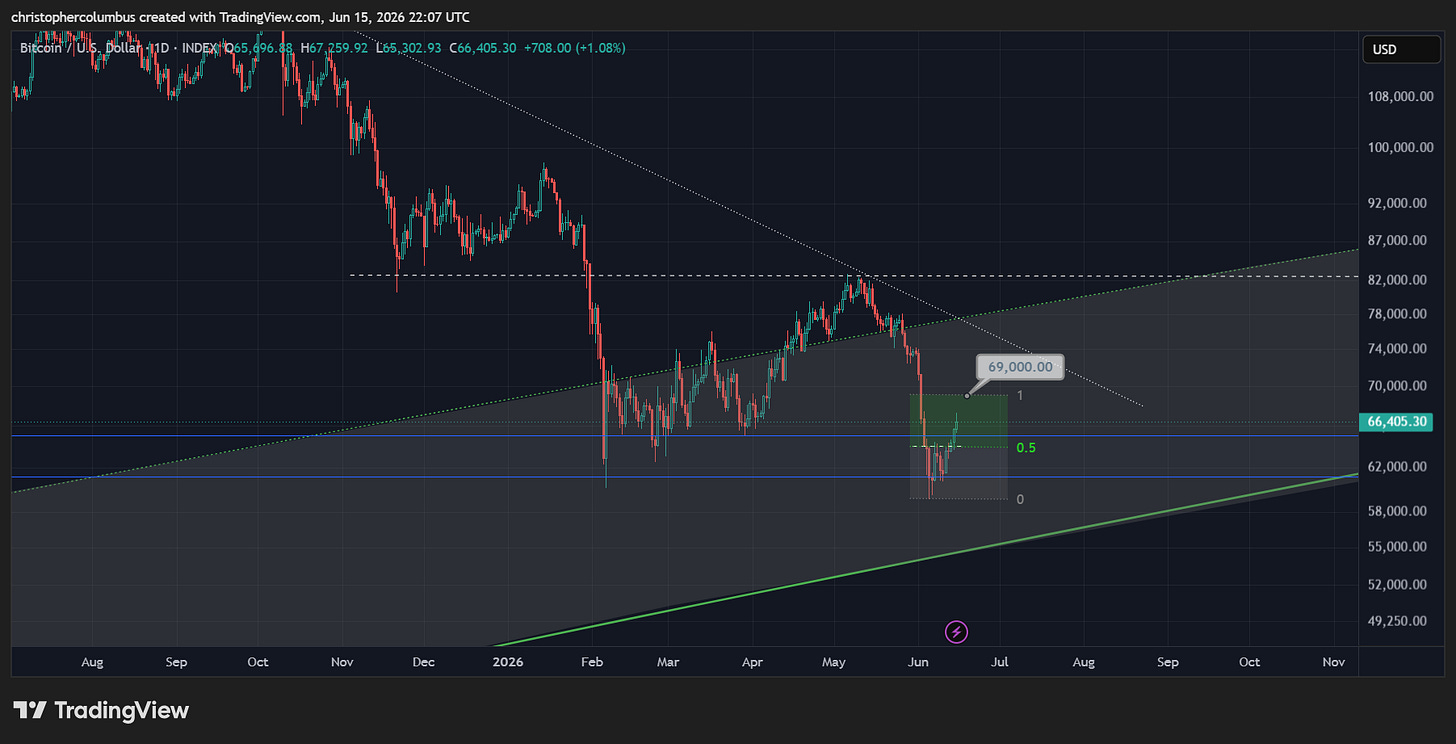Click the current price tag 66,405.30

1398,422
